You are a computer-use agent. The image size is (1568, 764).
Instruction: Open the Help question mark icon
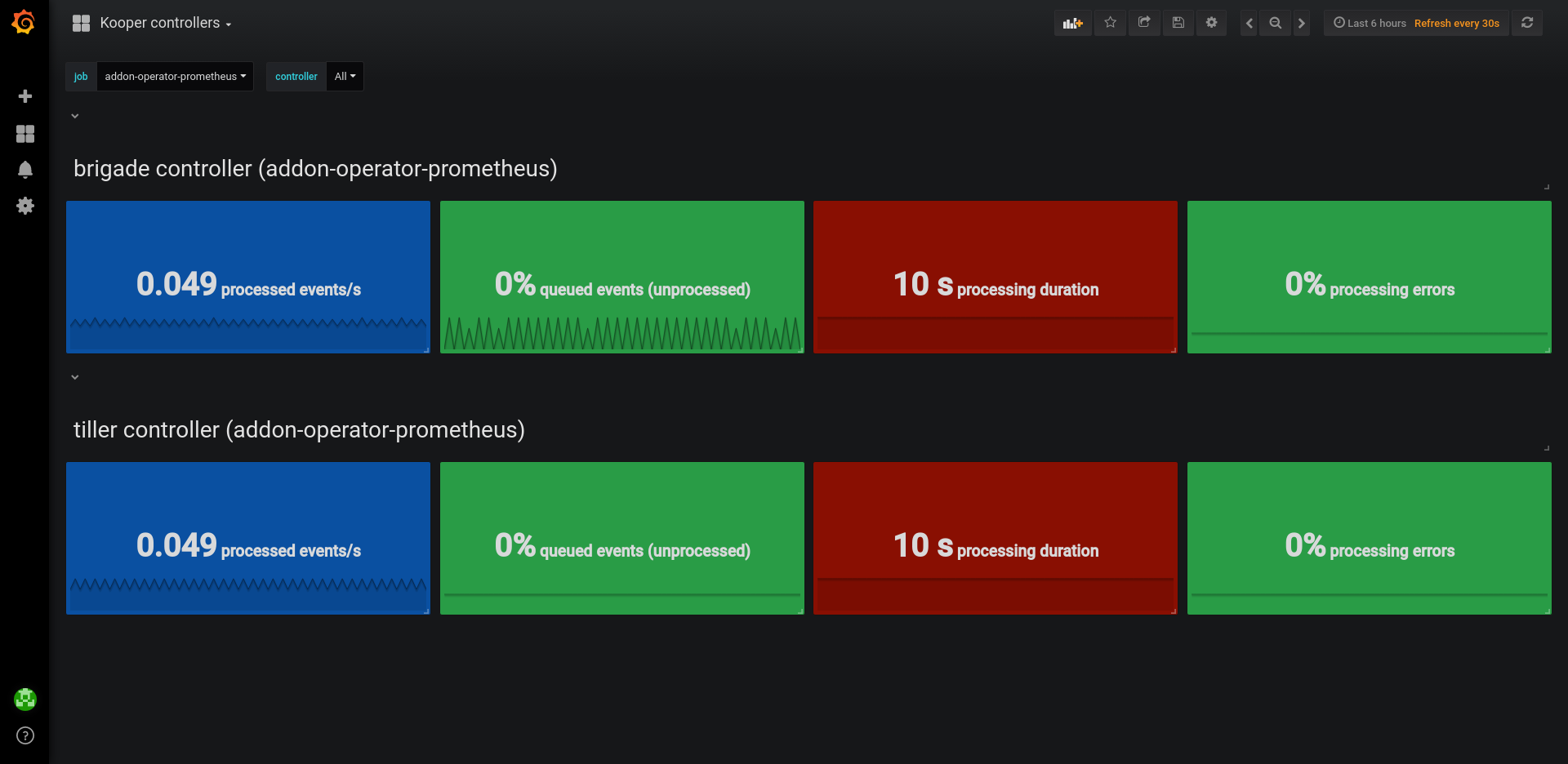coord(25,735)
